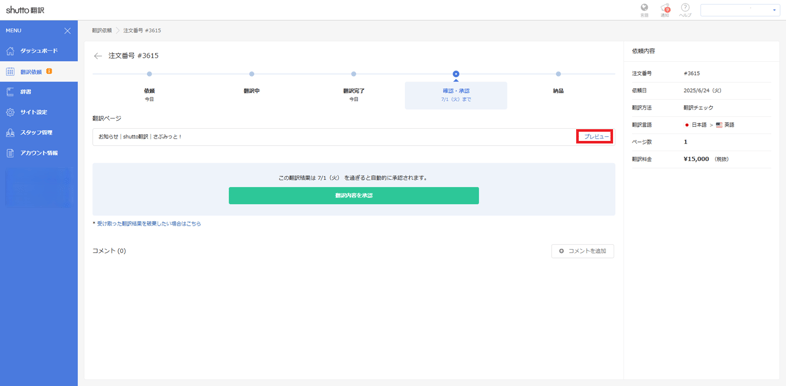Close the MENU sidebar with the X icon
786x386 pixels.
click(x=68, y=31)
